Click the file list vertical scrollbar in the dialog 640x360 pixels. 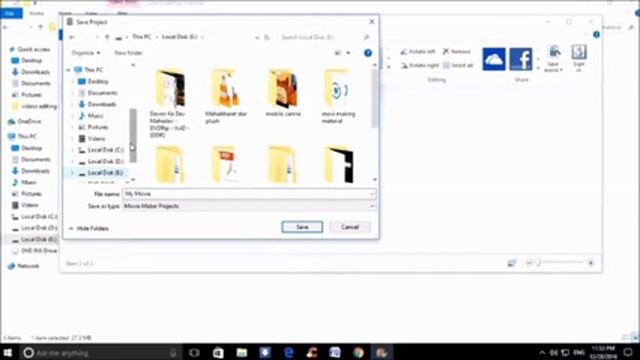click(x=374, y=98)
